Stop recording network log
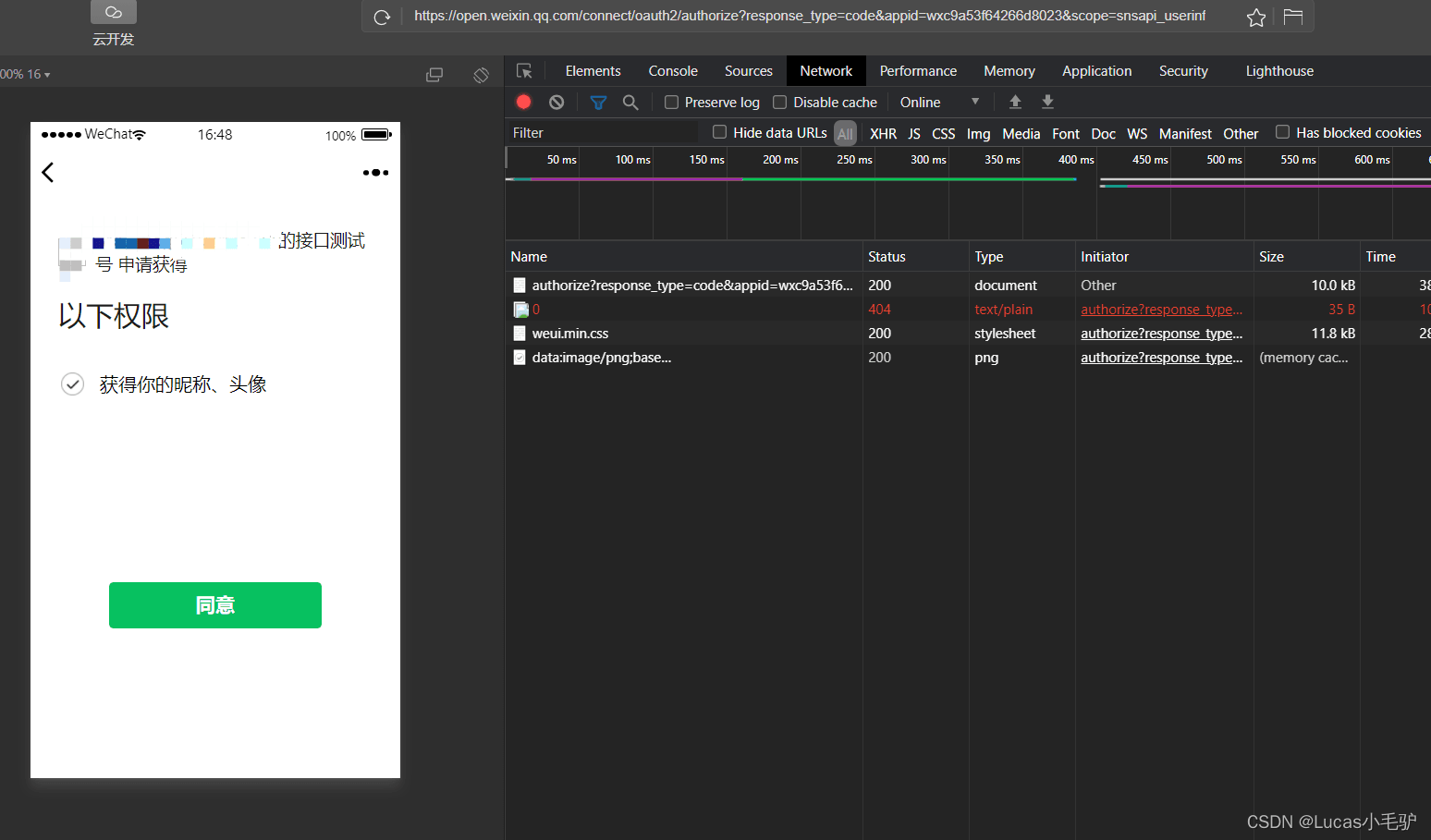 click(x=523, y=102)
